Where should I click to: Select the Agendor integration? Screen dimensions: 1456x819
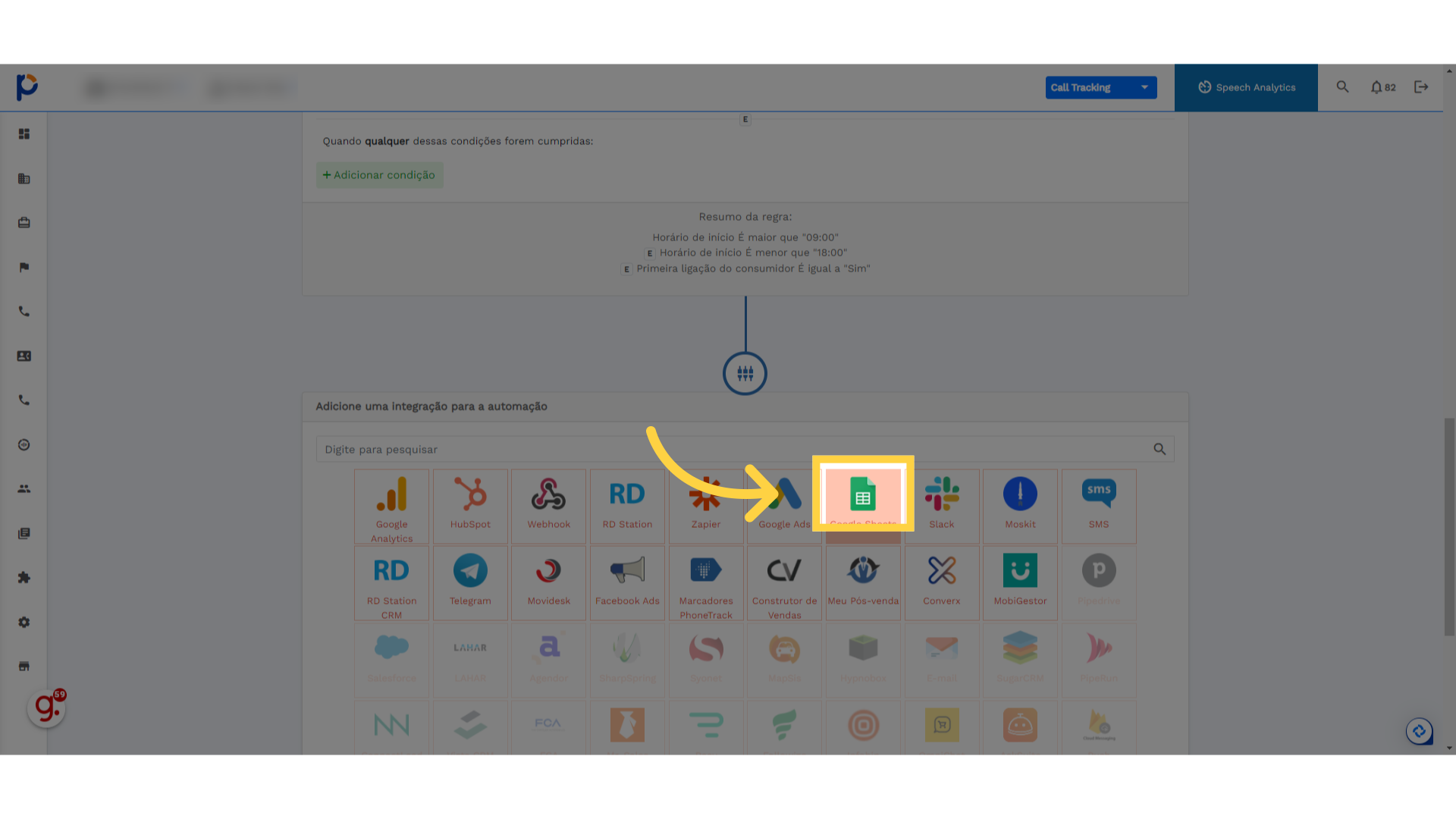click(x=548, y=660)
